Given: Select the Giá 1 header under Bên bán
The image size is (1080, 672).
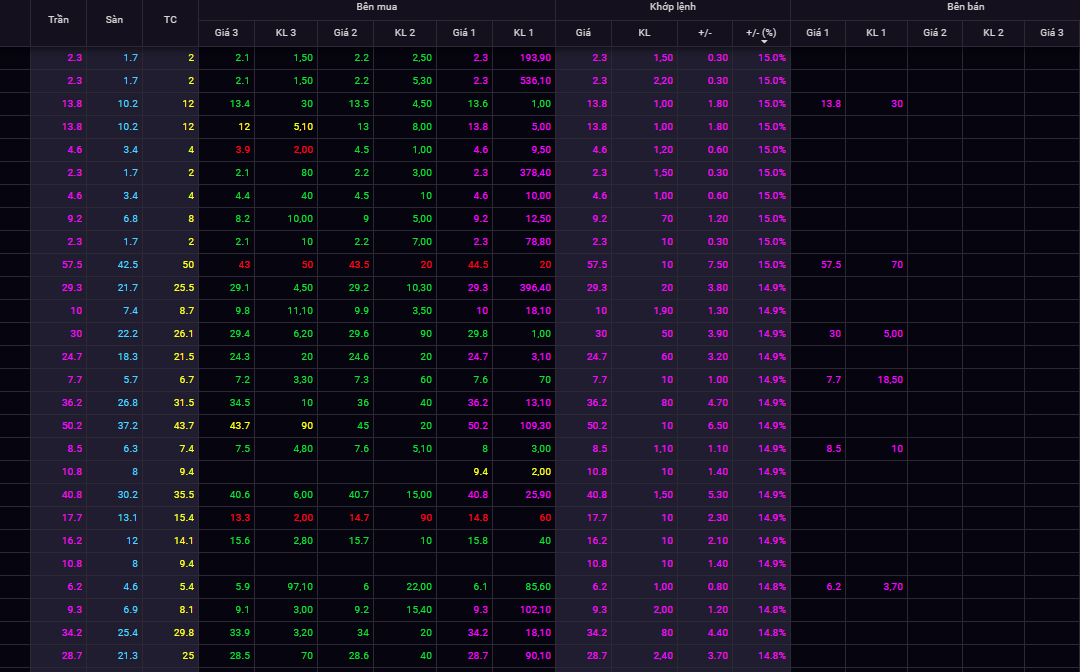Looking at the screenshot, I should pos(818,33).
